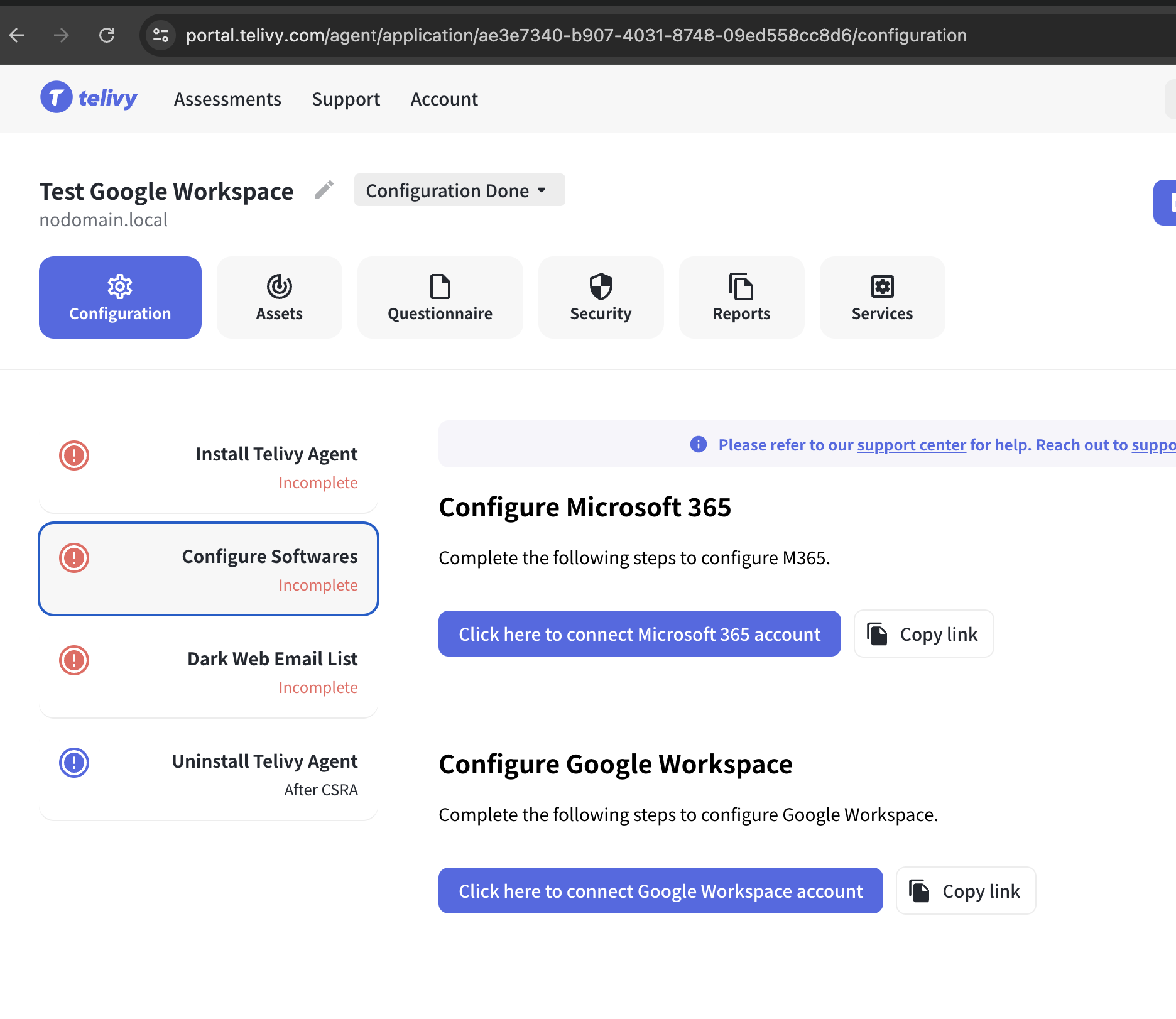Click the pencil edit name icon

pos(324,190)
